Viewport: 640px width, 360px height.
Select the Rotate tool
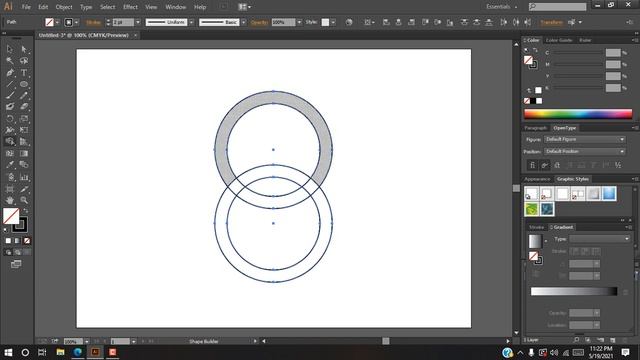pyautogui.click(x=10, y=119)
